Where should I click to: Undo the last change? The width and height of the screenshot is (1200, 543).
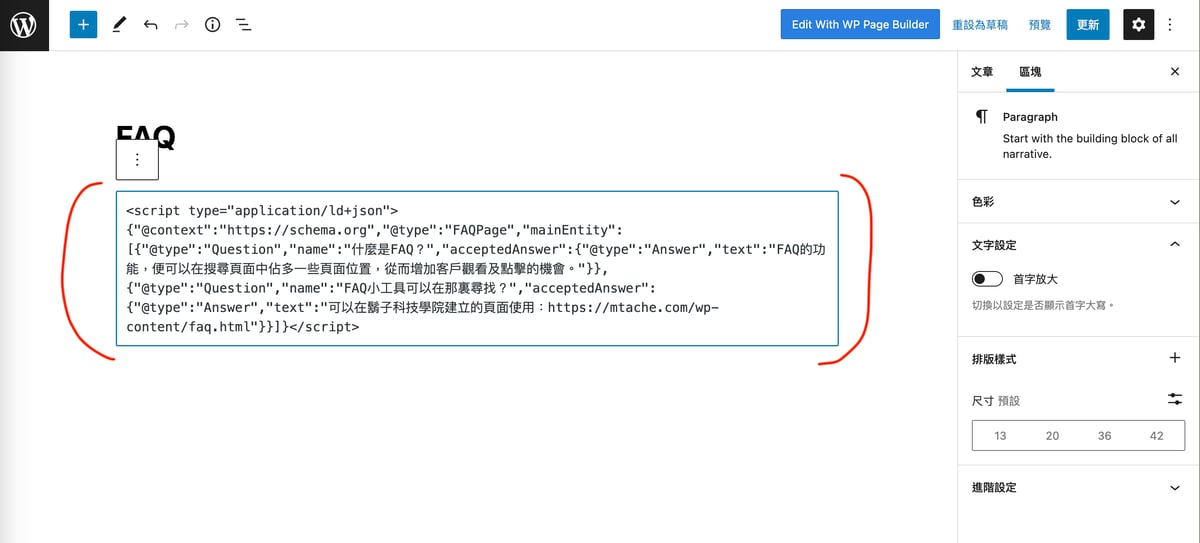tap(150, 25)
